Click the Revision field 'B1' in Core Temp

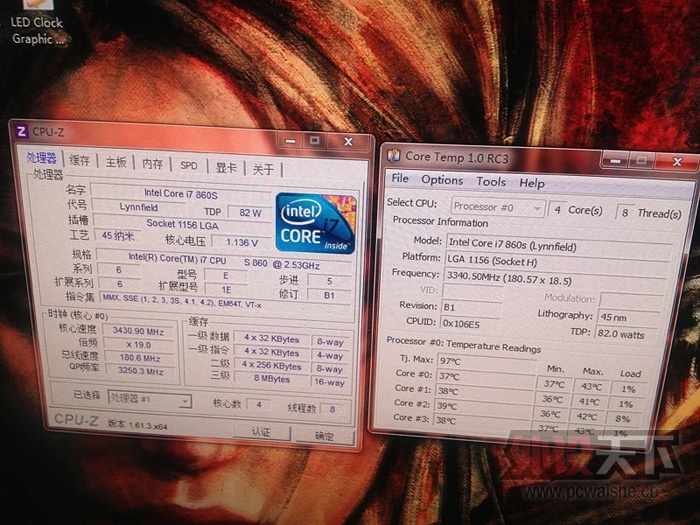coord(471,308)
